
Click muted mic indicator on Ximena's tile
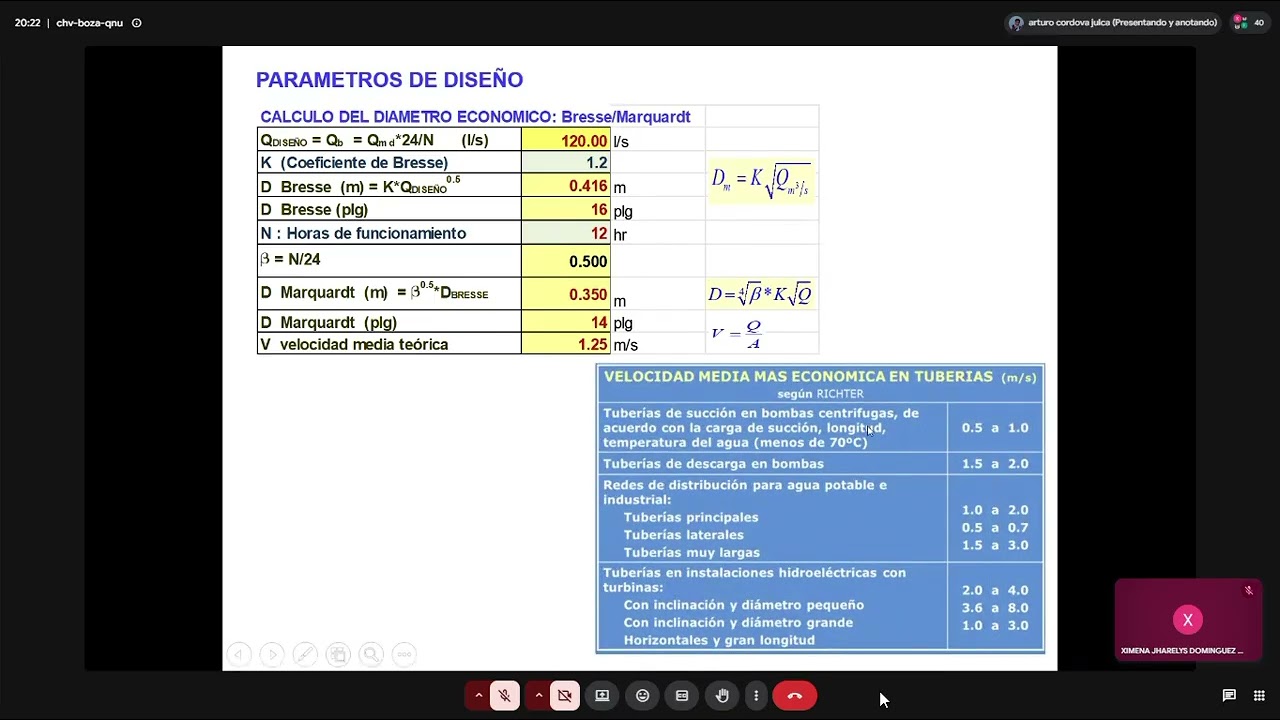(1249, 591)
